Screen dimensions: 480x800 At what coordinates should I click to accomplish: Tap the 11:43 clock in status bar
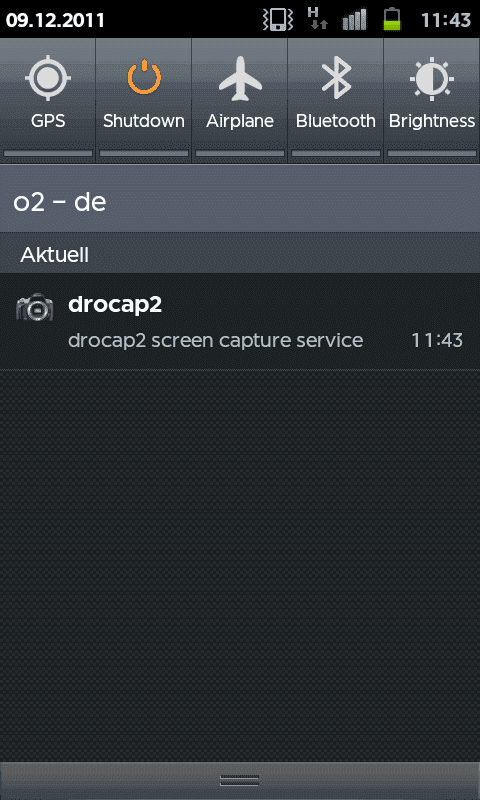pos(445,20)
